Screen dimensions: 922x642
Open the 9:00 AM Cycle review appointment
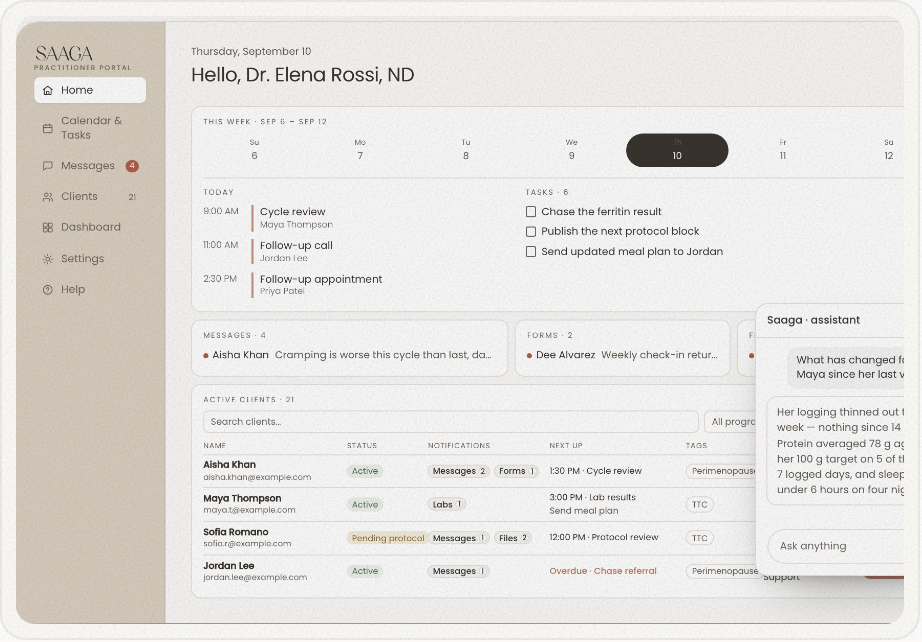tap(294, 218)
